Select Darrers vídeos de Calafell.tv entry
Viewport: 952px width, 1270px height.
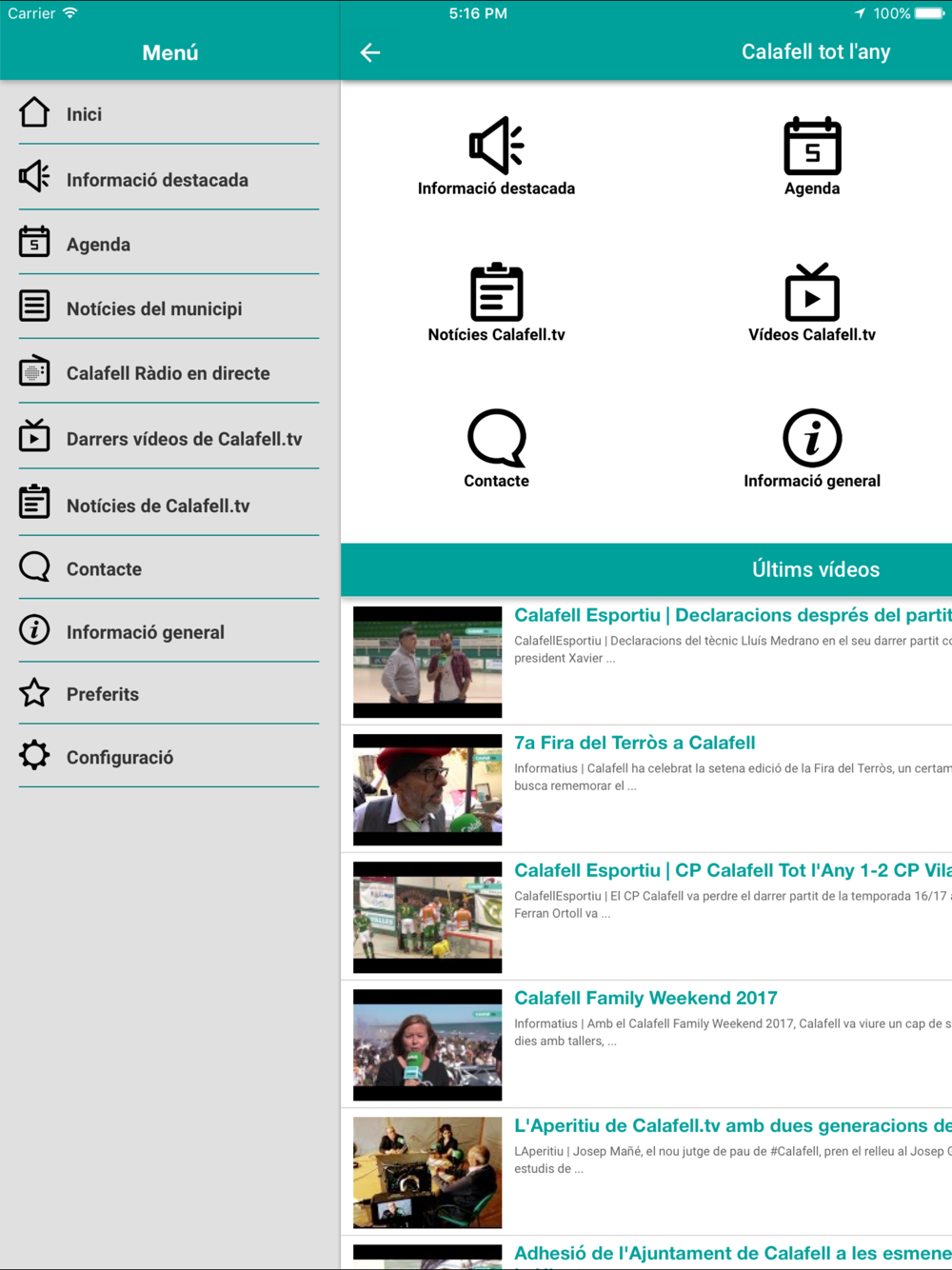point(184,439)
